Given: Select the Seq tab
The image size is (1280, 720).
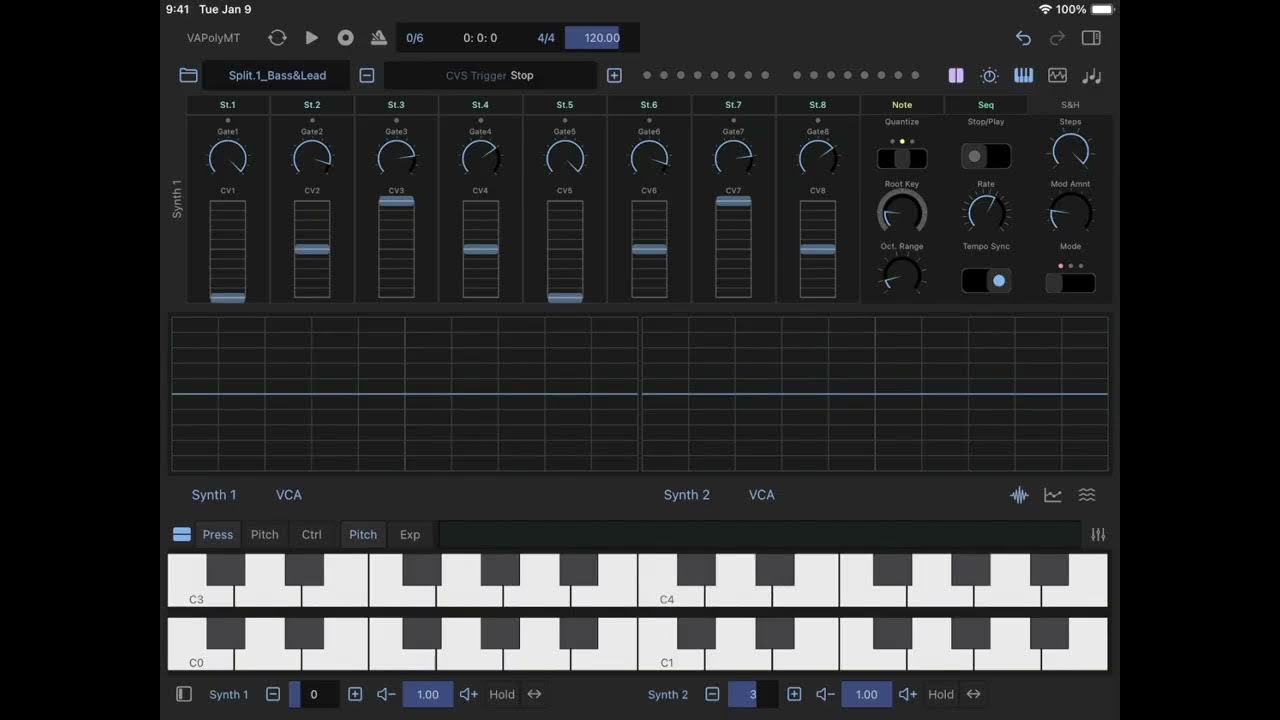Looking at the screenshot, I should tap(986, 105).
